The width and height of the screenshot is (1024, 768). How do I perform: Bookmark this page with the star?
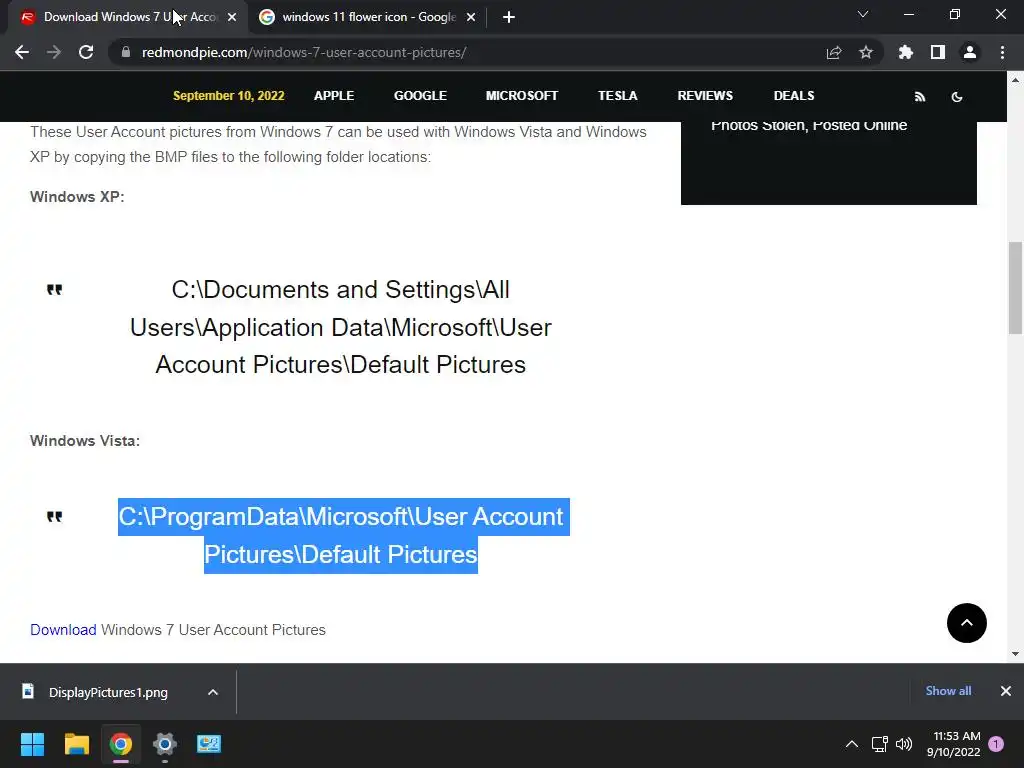point(866,52)
